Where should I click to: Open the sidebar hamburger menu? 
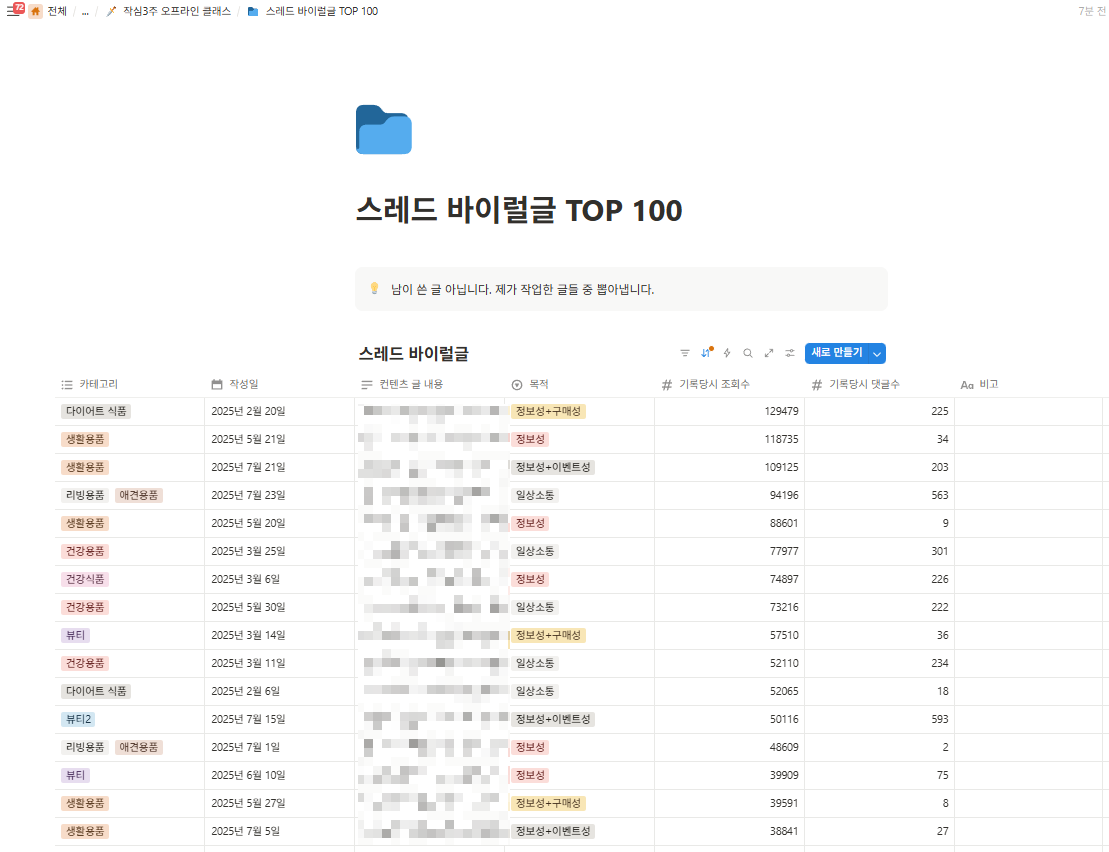(x=13, y=11)
